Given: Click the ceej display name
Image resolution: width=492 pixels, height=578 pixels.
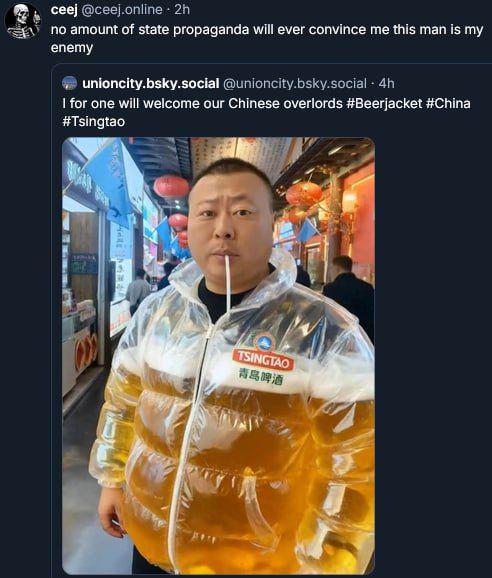Looking at the screenshot, I should pos(64,10).
